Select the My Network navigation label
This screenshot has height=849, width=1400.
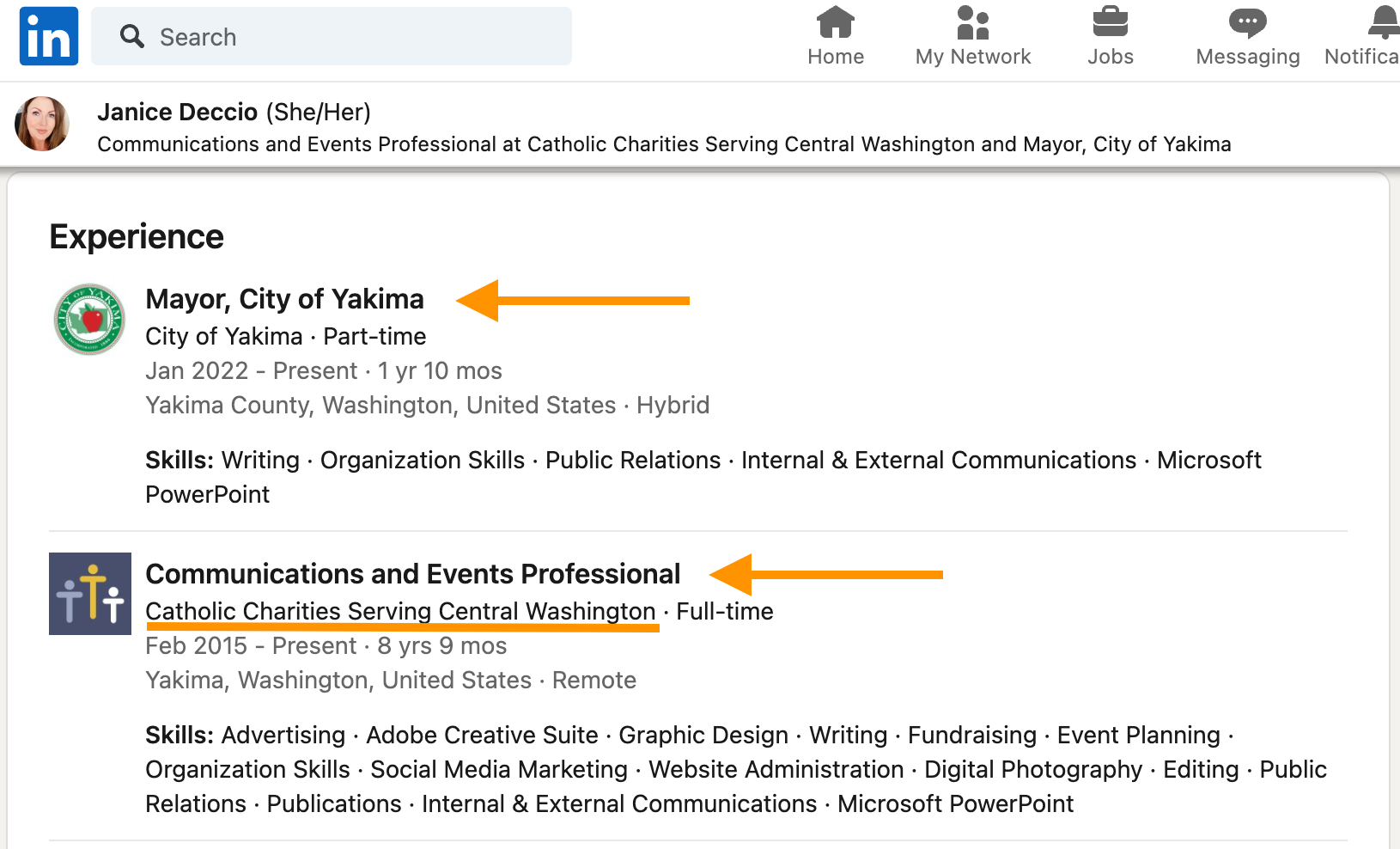972,57
